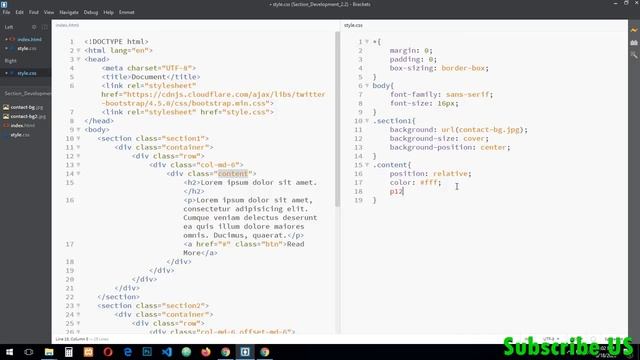Image resolution: width=640 pixels, height=360 pixels.
Task: Click the green globe taskbar icon
Action: [186, 352]
